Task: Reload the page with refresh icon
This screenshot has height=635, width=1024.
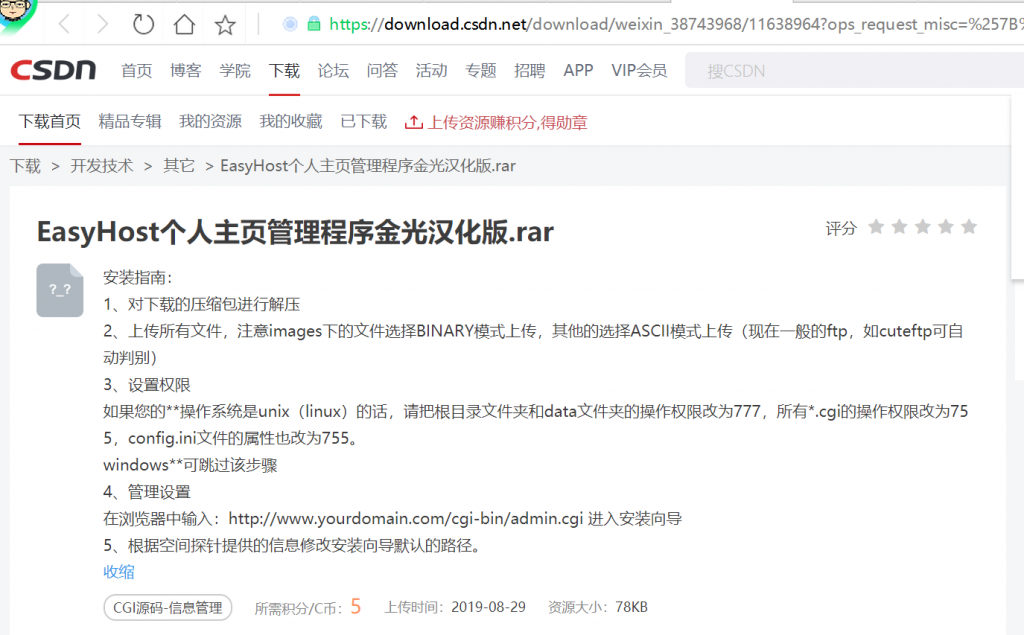Action: [143, 25]
